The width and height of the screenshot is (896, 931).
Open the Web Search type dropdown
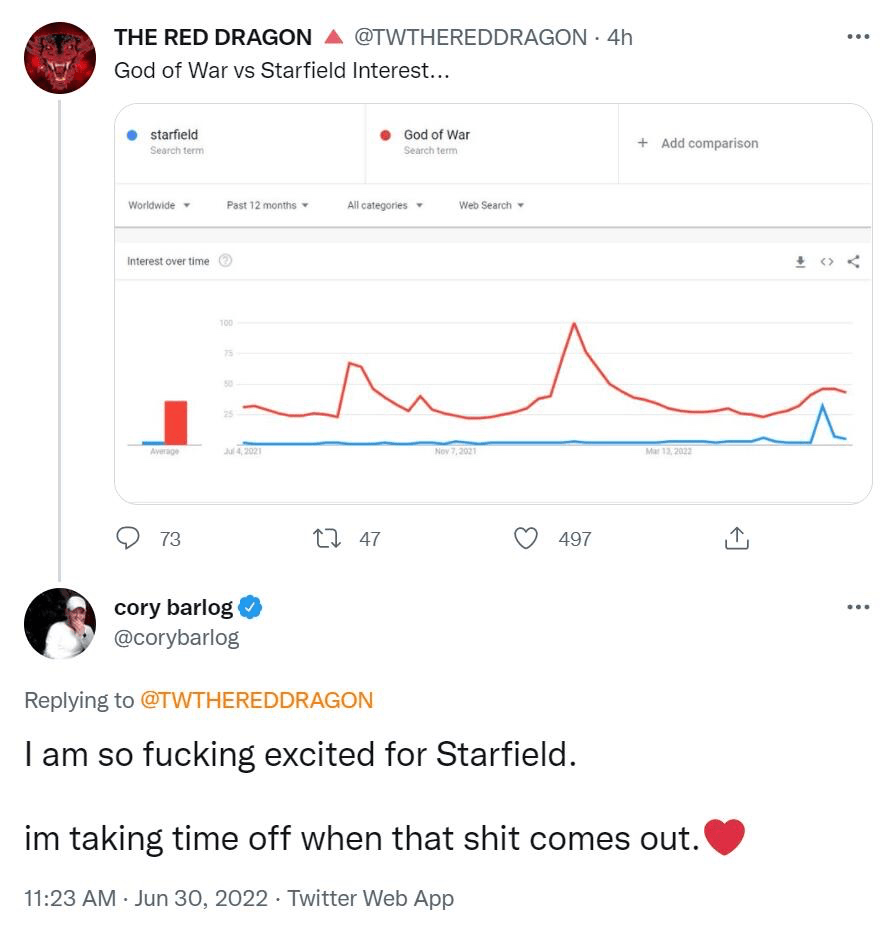pos(491,205)
